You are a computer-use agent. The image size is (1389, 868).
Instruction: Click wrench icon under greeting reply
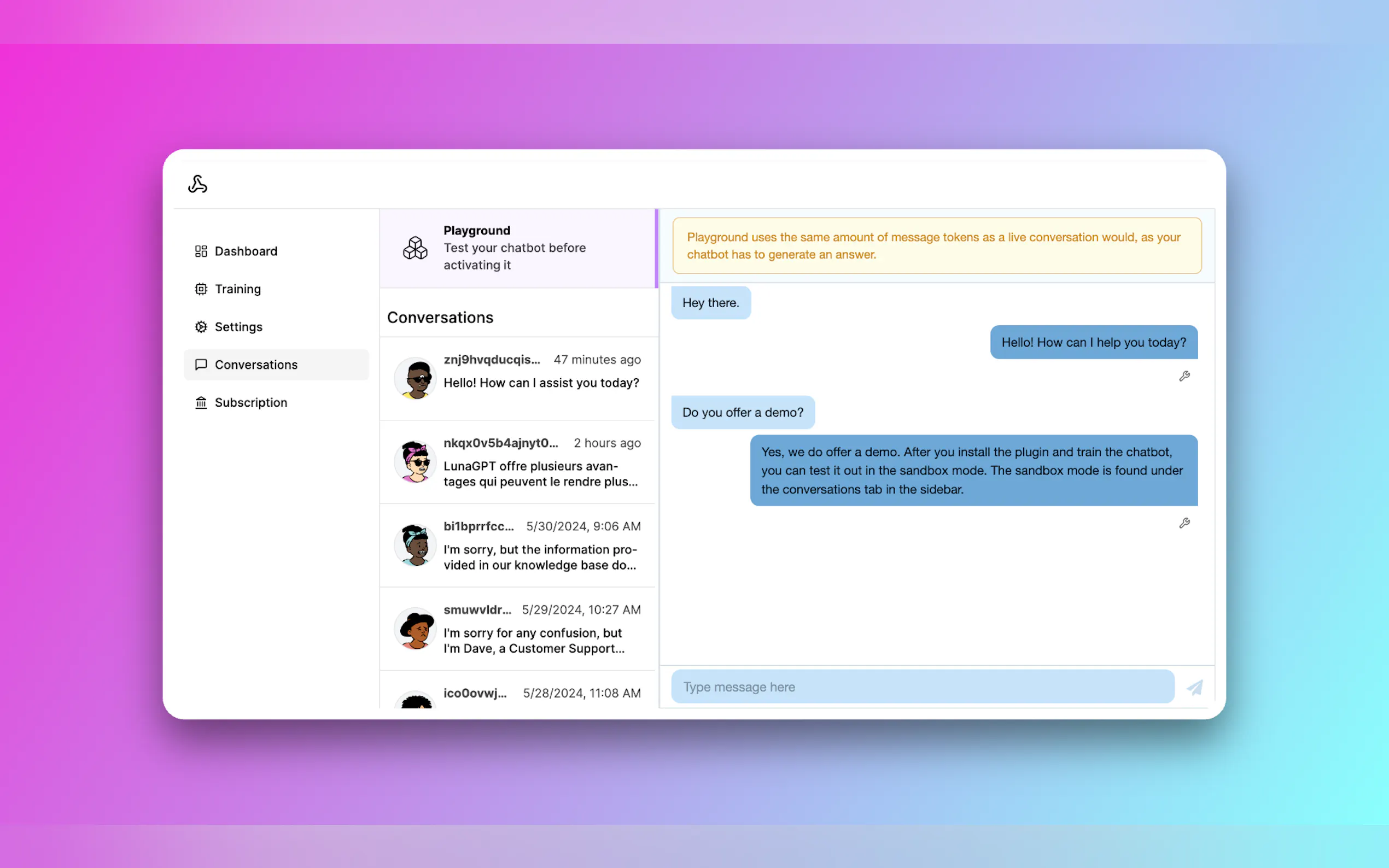click(x=1184, y=377)
